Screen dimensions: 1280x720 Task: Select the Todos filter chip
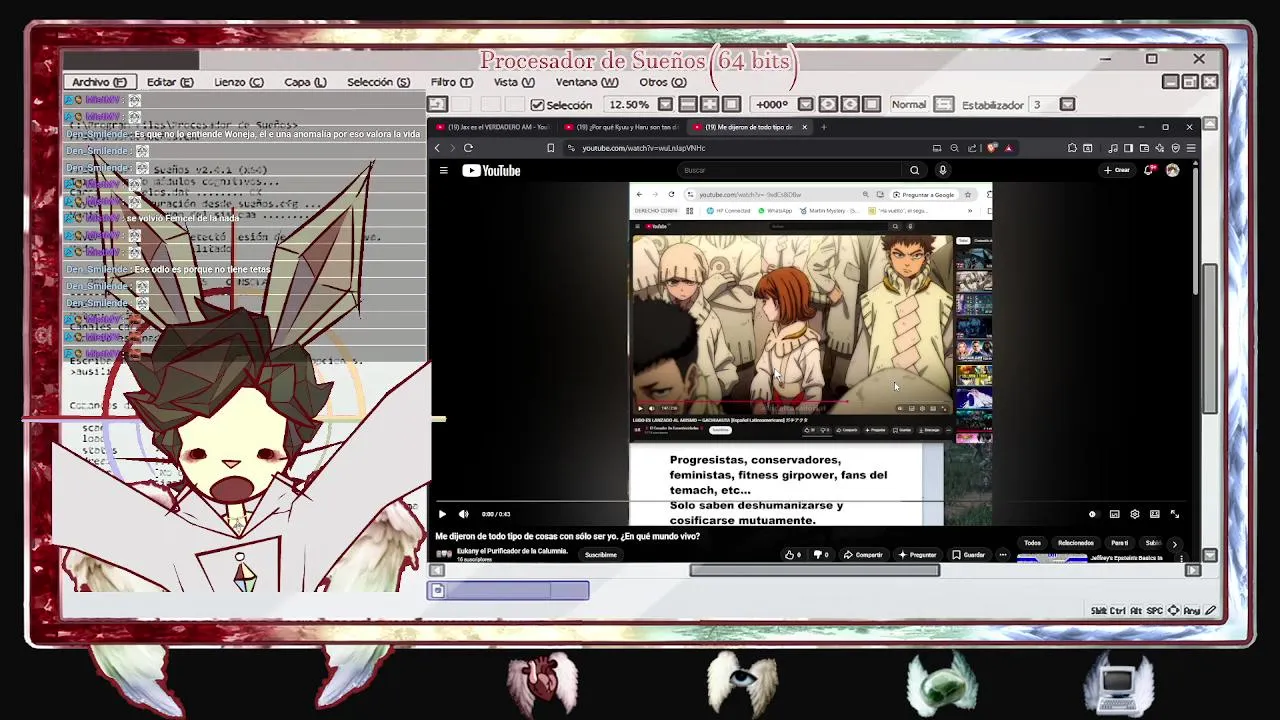pos(1033,543)
